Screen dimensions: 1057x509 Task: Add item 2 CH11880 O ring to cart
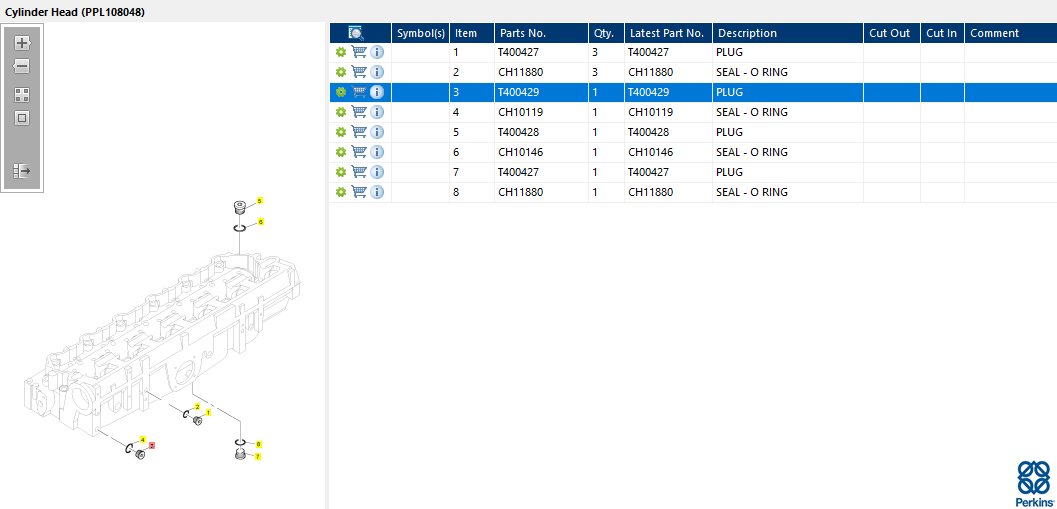(359, 71)
